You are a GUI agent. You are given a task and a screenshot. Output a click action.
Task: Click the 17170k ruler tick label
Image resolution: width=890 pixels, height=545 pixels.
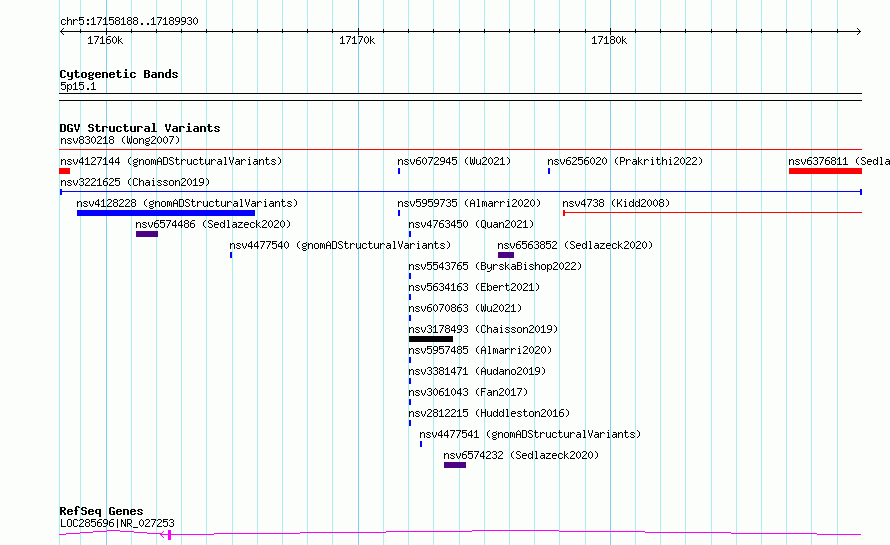[x=357, y=40]
